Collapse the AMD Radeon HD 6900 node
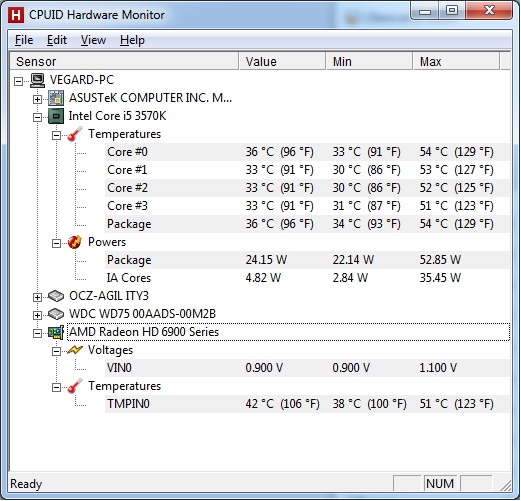 37,333
